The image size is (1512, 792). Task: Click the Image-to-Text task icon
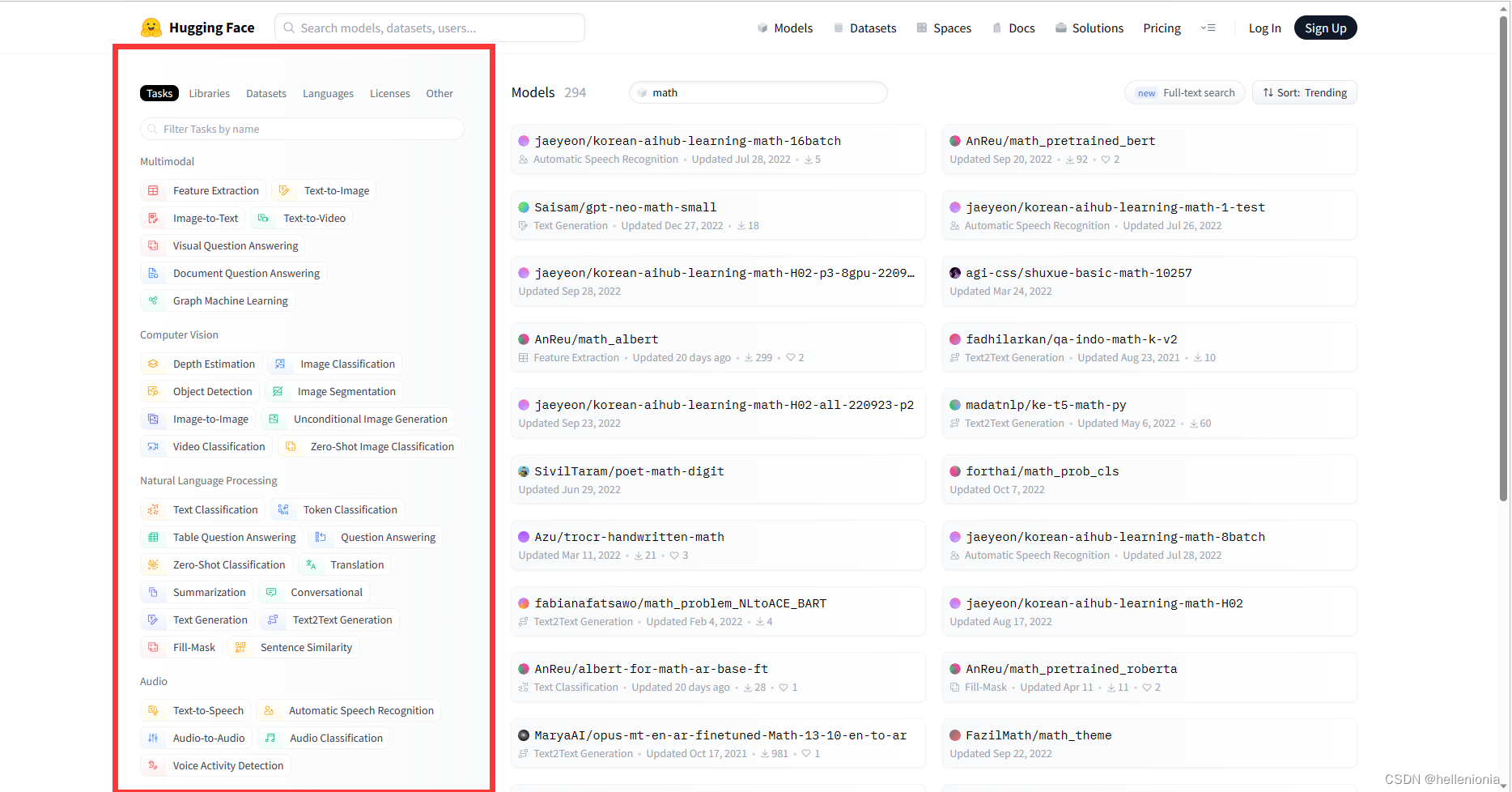click(x=153, y=219)
